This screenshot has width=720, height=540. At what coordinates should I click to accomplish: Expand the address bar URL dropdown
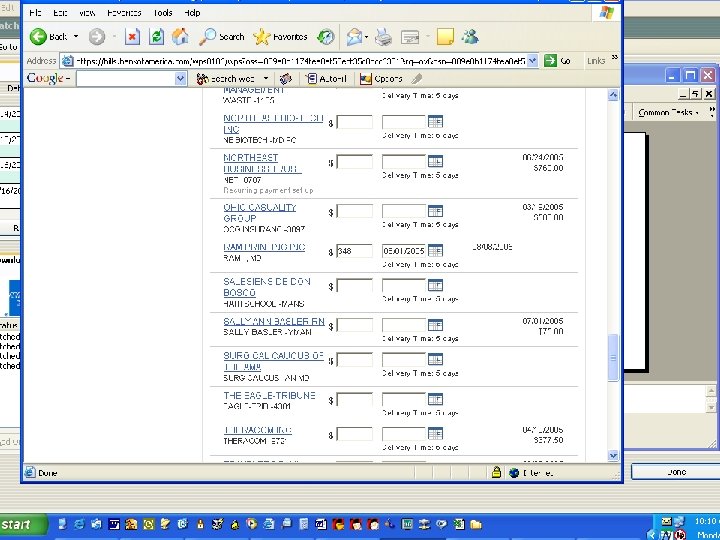point(532,61)
